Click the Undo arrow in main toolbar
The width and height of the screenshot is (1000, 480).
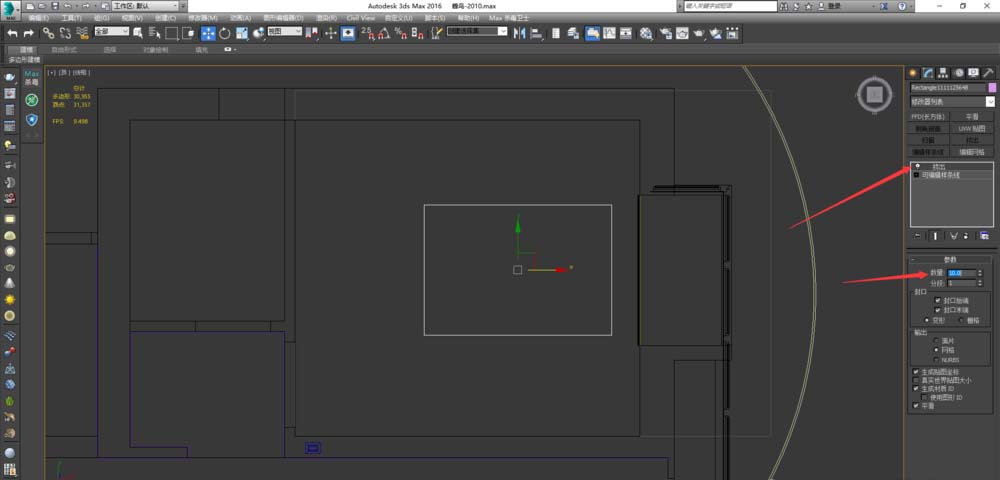[x=12, y=33]
